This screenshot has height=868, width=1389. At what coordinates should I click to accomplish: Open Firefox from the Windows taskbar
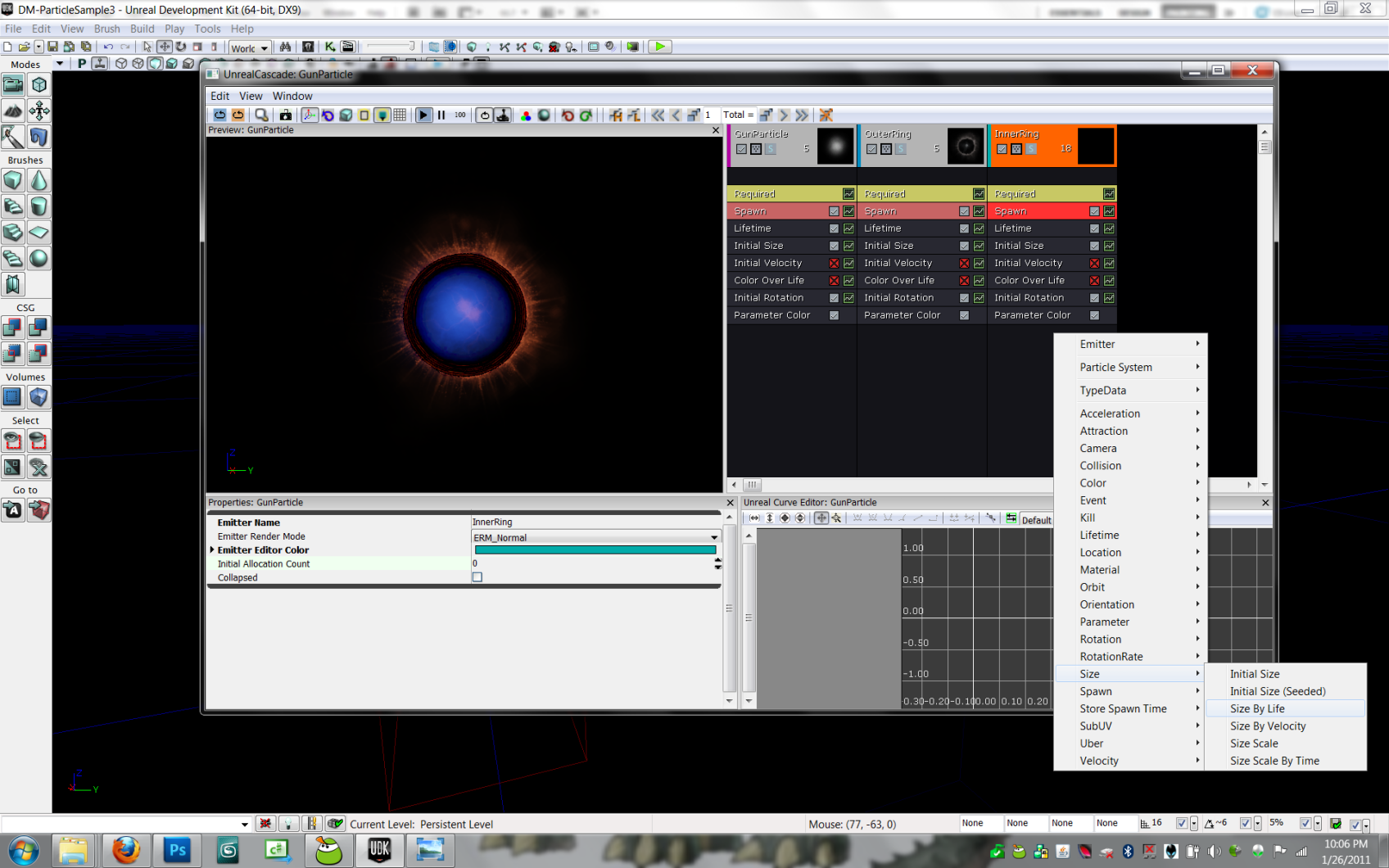[126, 851]
